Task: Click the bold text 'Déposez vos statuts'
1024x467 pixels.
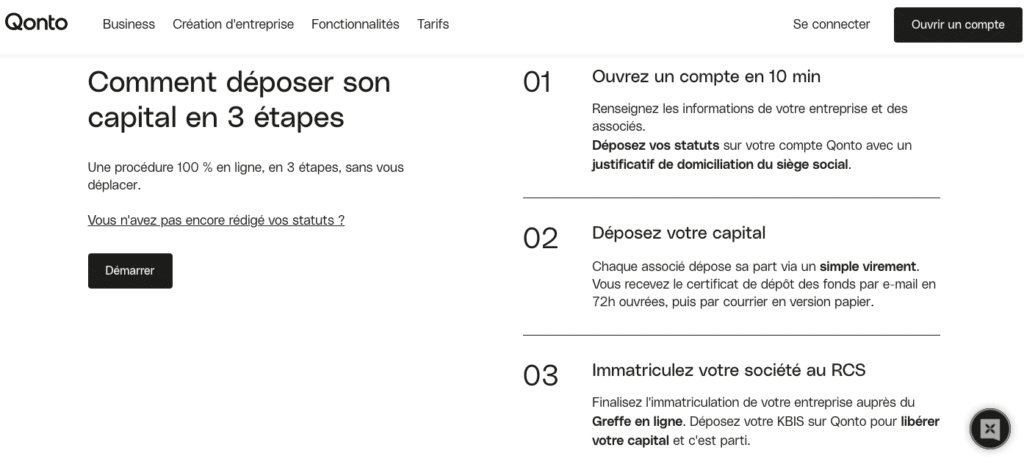Action: coord(655,145)
